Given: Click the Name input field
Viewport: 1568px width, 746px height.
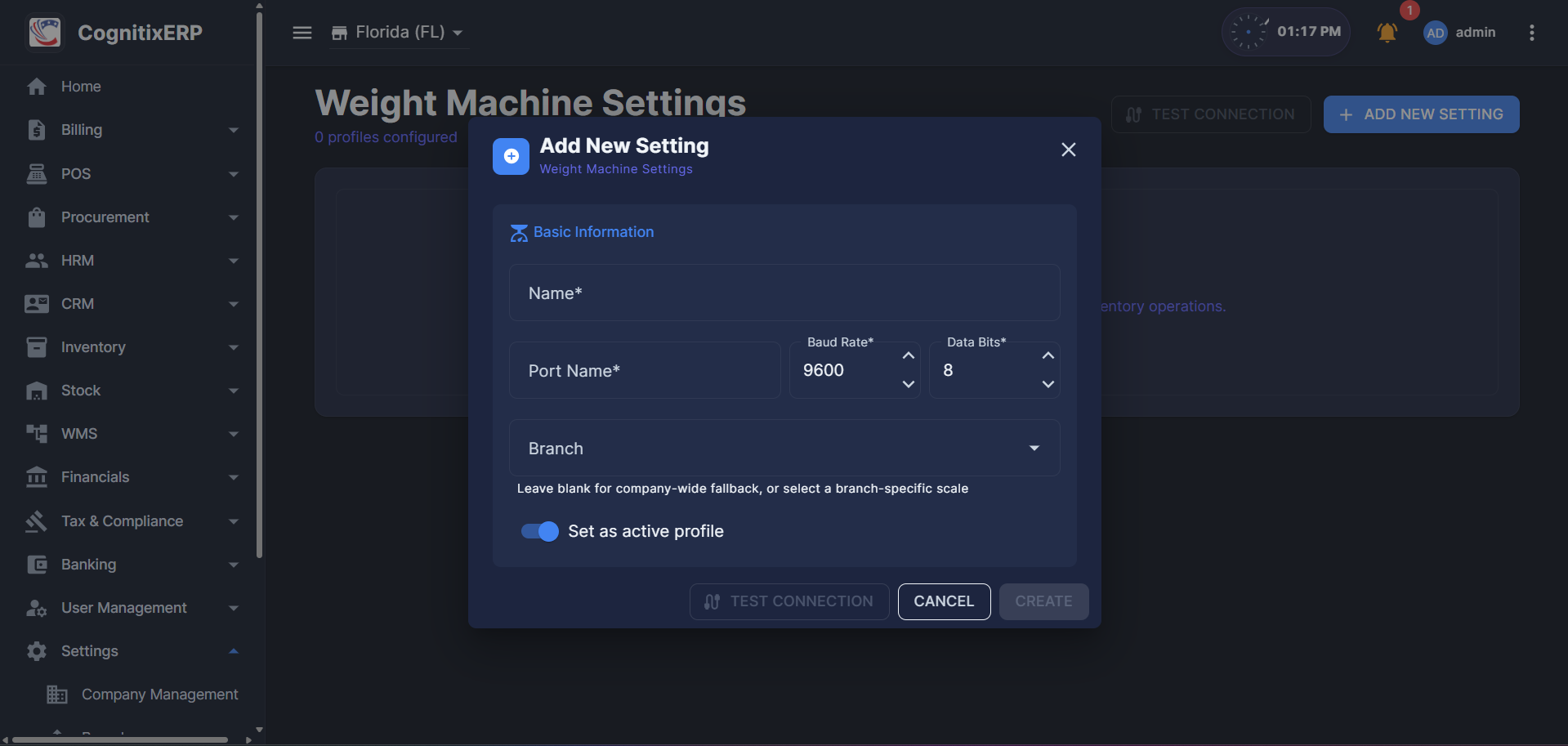Looking at the screenshot, I should pyautogui.click(x=784, y=293).
